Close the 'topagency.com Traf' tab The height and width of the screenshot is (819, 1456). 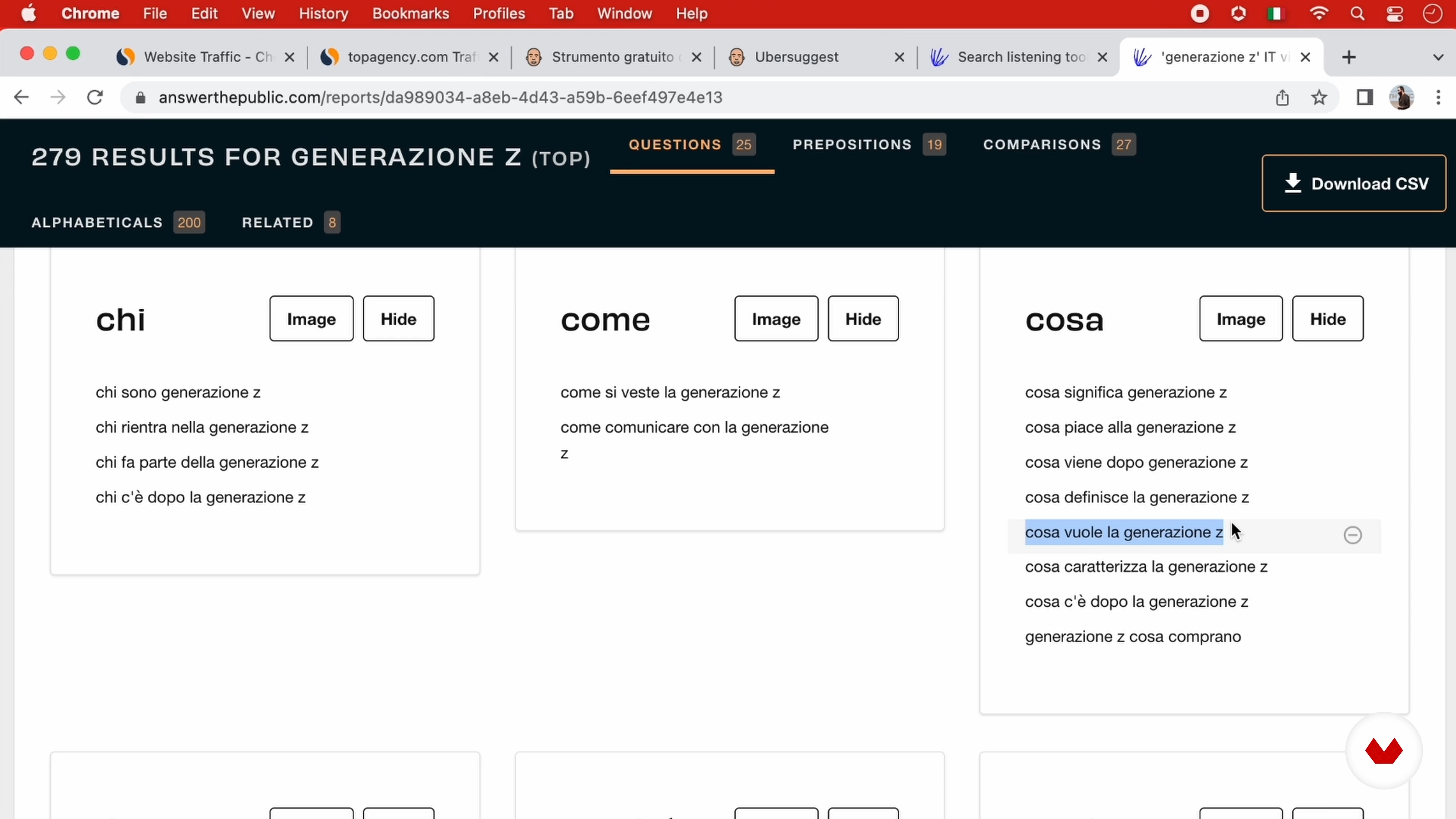[x=493, y=57]
